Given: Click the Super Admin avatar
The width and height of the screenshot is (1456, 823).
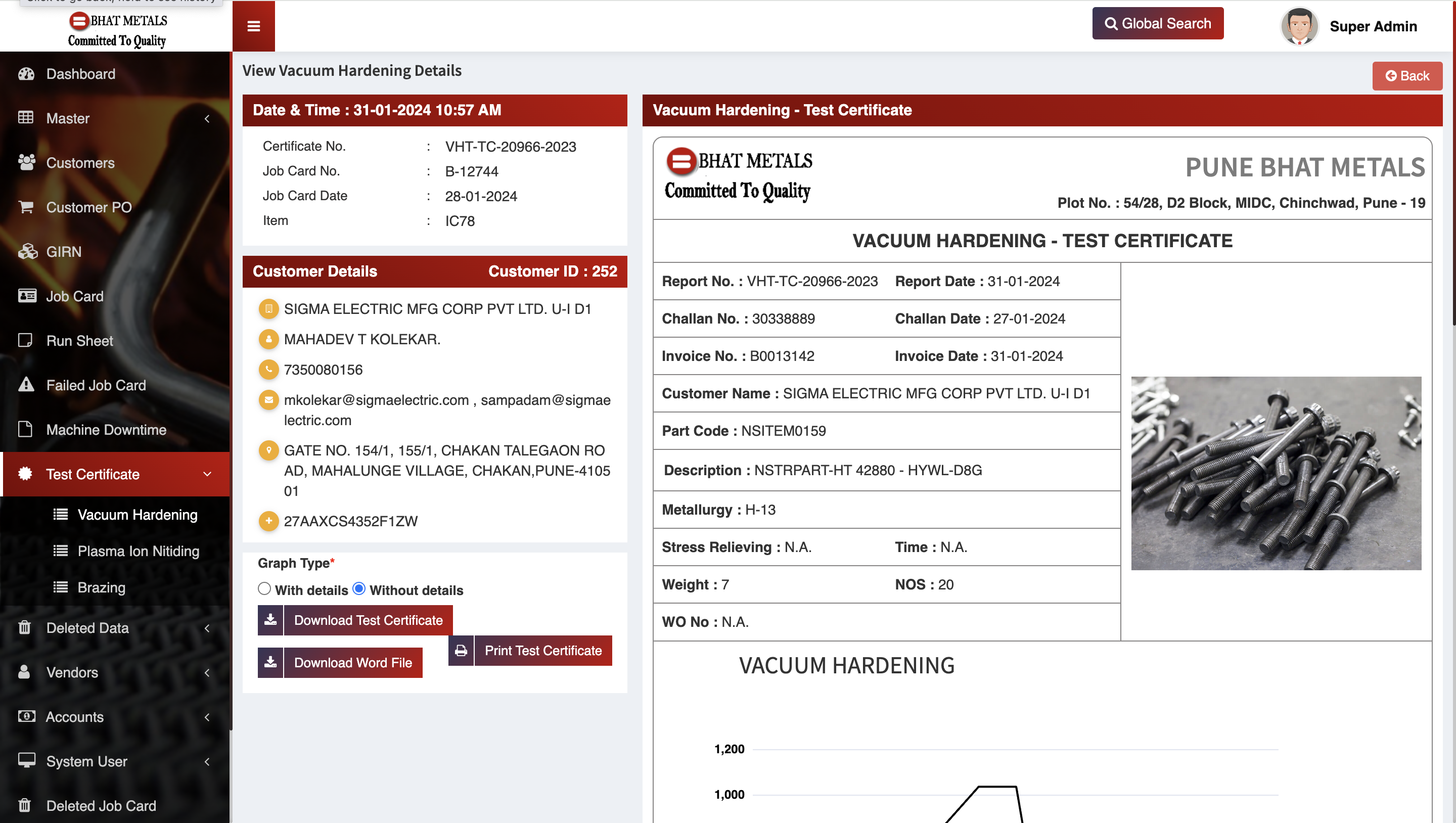Looking at the screenshot, I should coord(1299,26).
